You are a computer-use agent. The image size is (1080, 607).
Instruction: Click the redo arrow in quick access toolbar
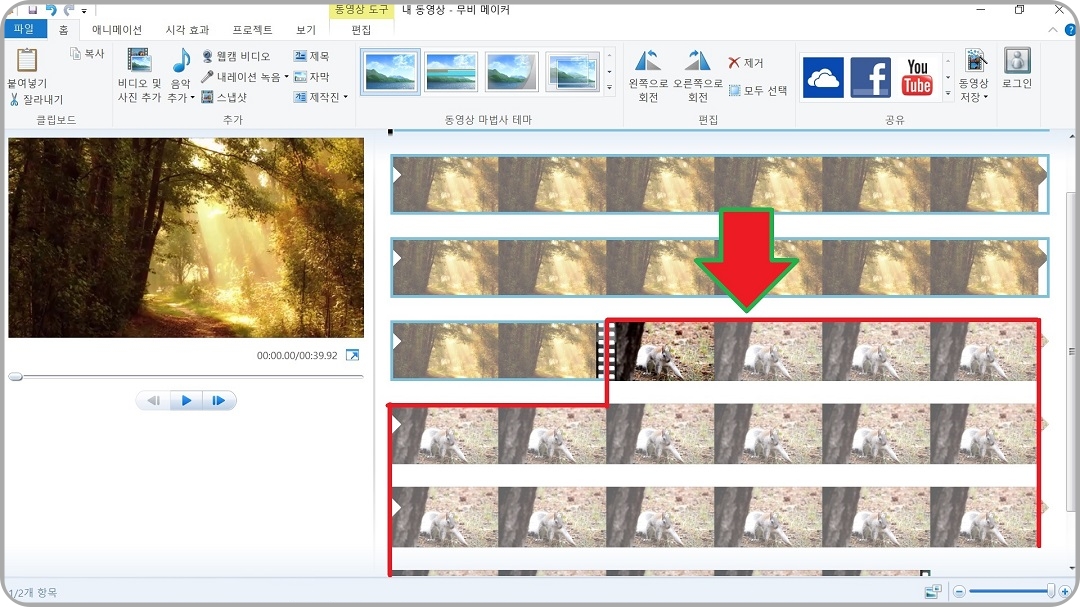[x=68, y=10]
